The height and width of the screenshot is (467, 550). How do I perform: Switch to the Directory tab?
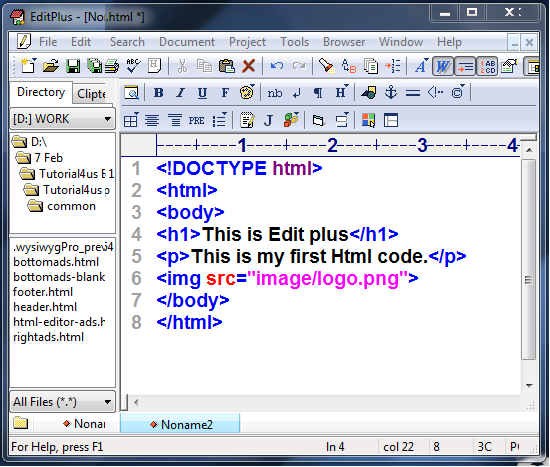pos(41,92)
